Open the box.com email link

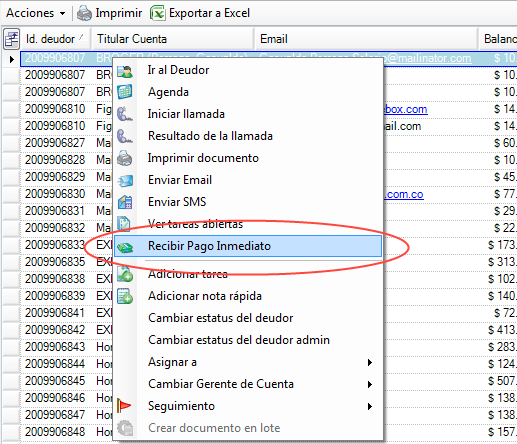pos(406,109)
